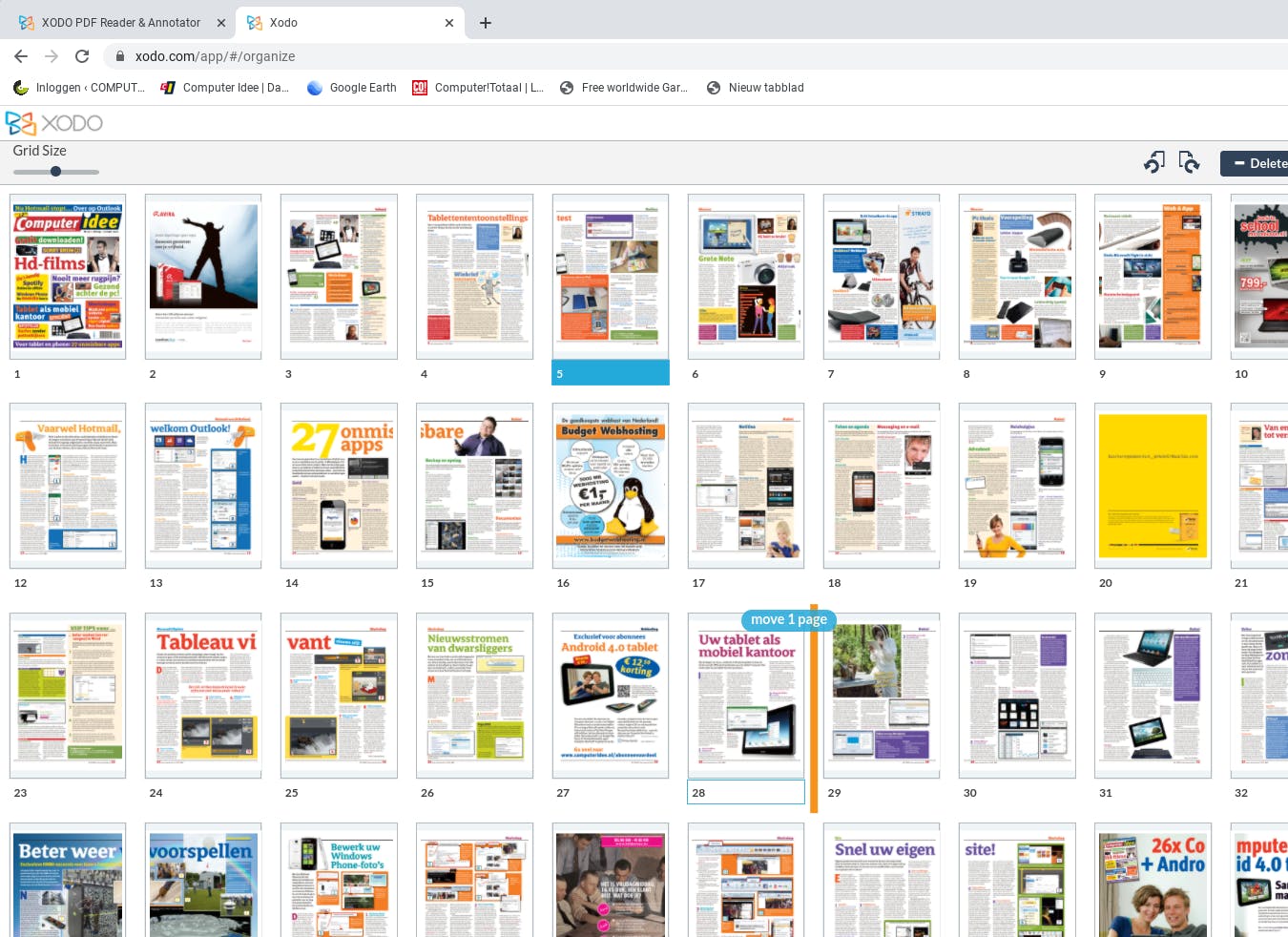Screen dimensions: 1288x937
Task: Select the page 3 thumbnail
Action: click(339, 277)
